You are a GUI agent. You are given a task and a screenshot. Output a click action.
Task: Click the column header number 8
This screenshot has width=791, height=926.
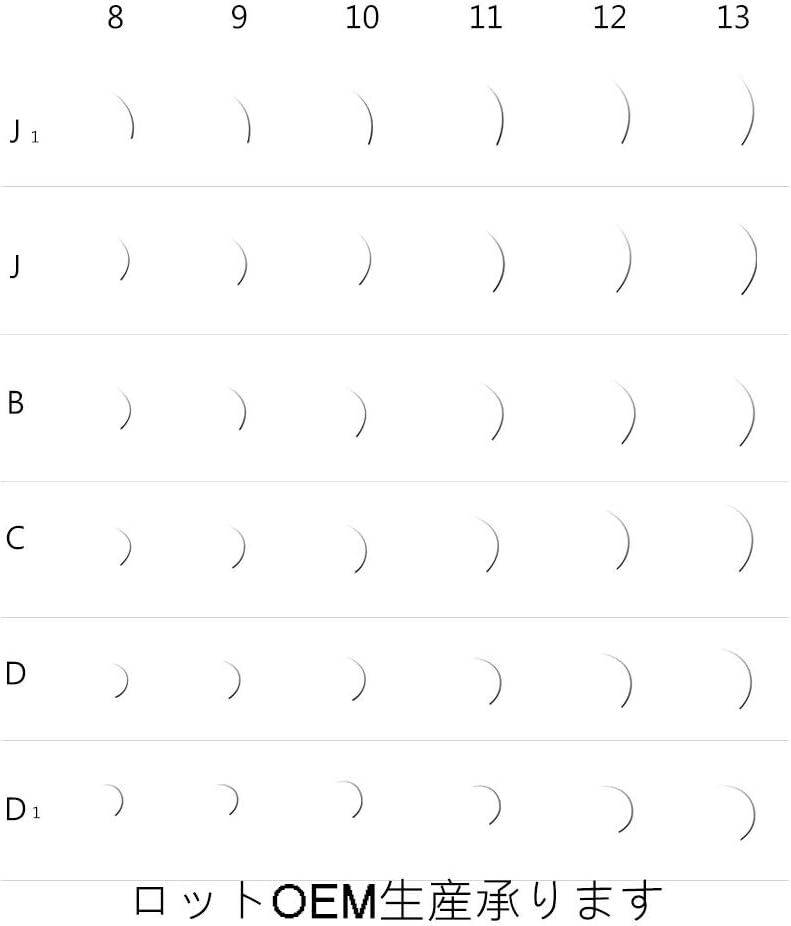click(115, 19)
